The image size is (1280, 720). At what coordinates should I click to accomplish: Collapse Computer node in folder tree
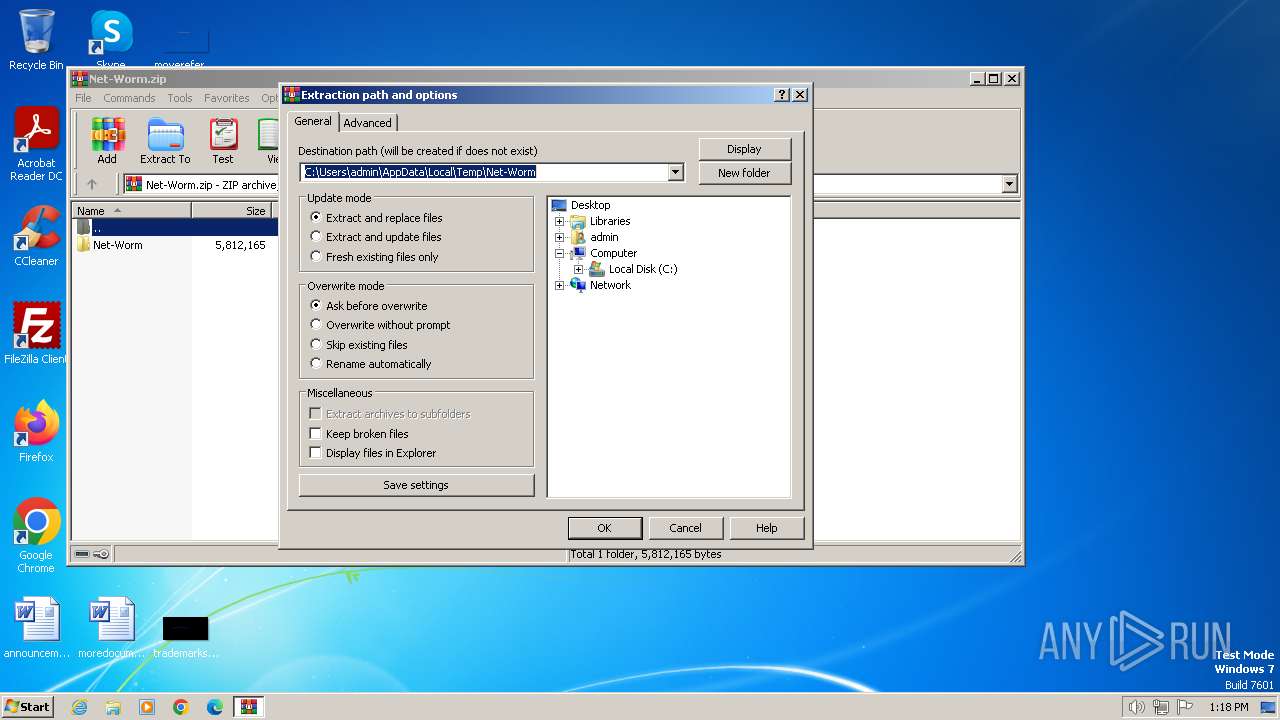560,253
